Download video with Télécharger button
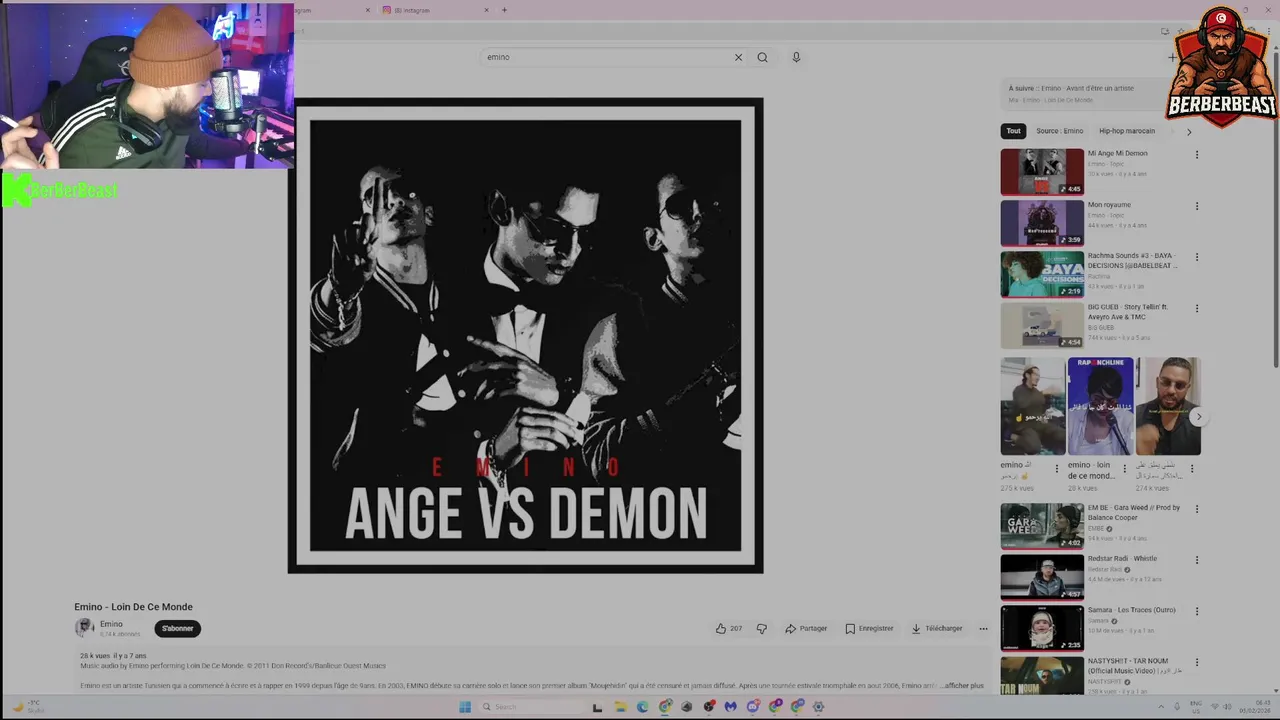The width and height of the screenshot is (1280, 720). click(937, 629)
